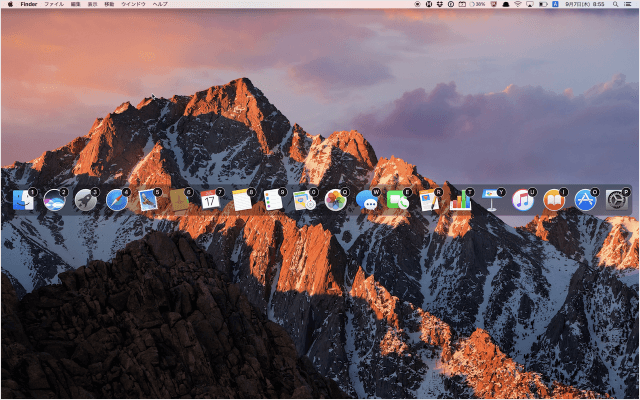Launch iTunes music icon
Screen dimensions: 640x400
click(523, 200)
